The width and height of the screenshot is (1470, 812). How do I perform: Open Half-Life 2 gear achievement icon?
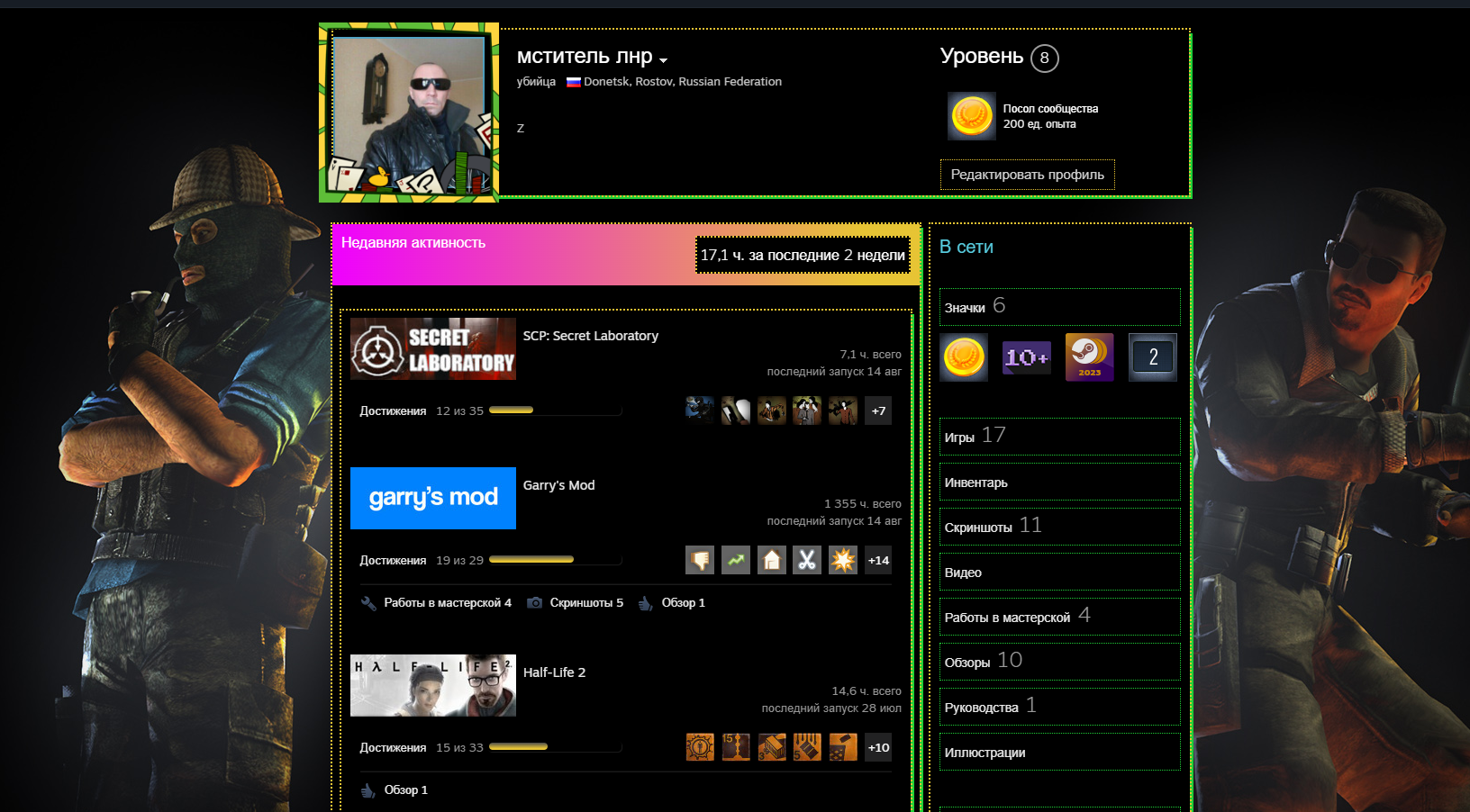coord(700,747)
